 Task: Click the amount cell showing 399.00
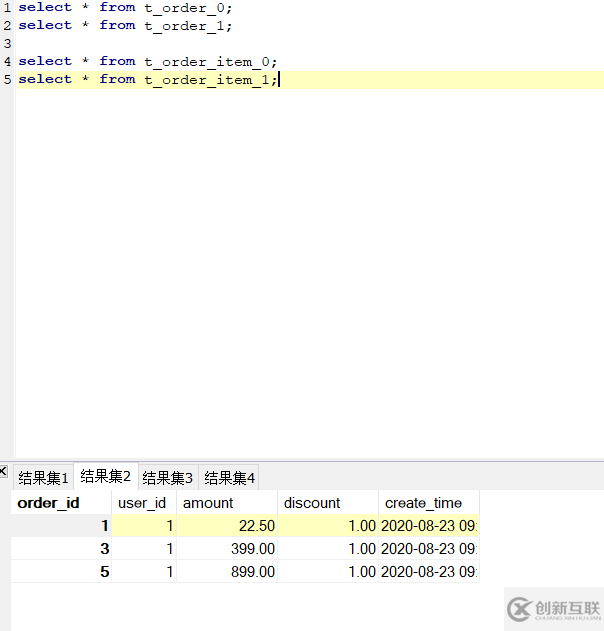pos(227,549)
